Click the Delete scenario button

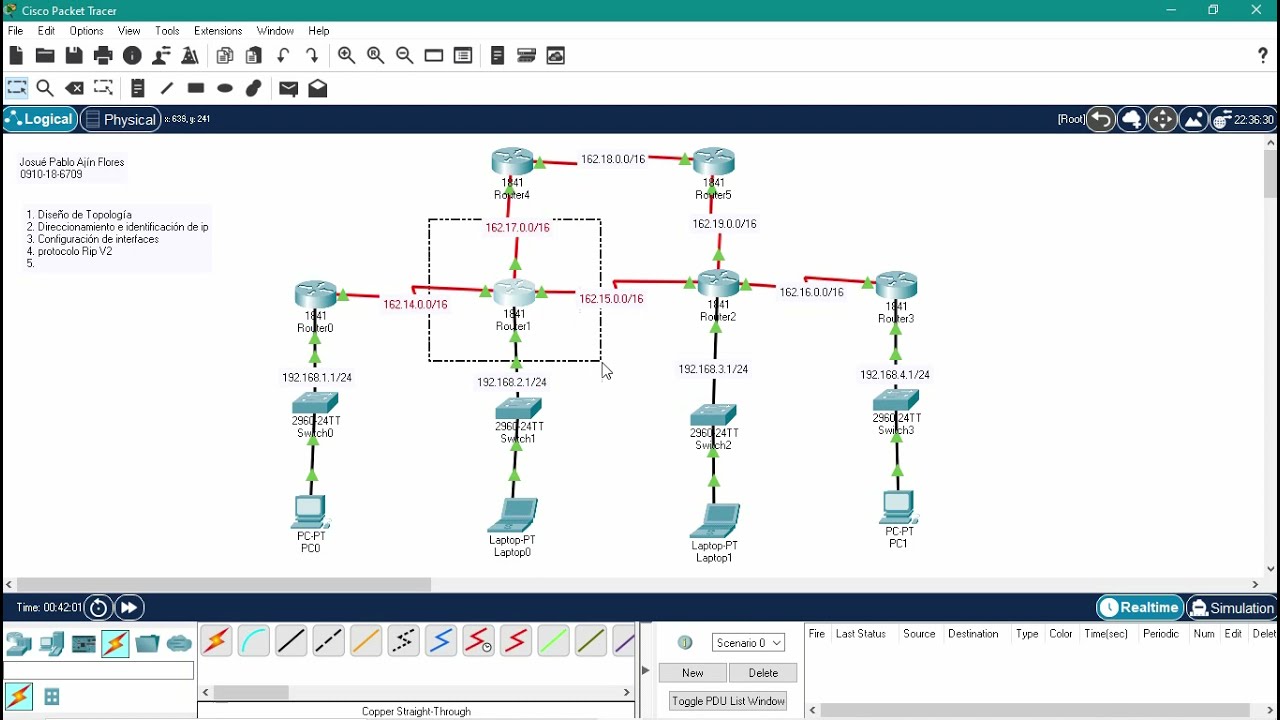point(763,673)
